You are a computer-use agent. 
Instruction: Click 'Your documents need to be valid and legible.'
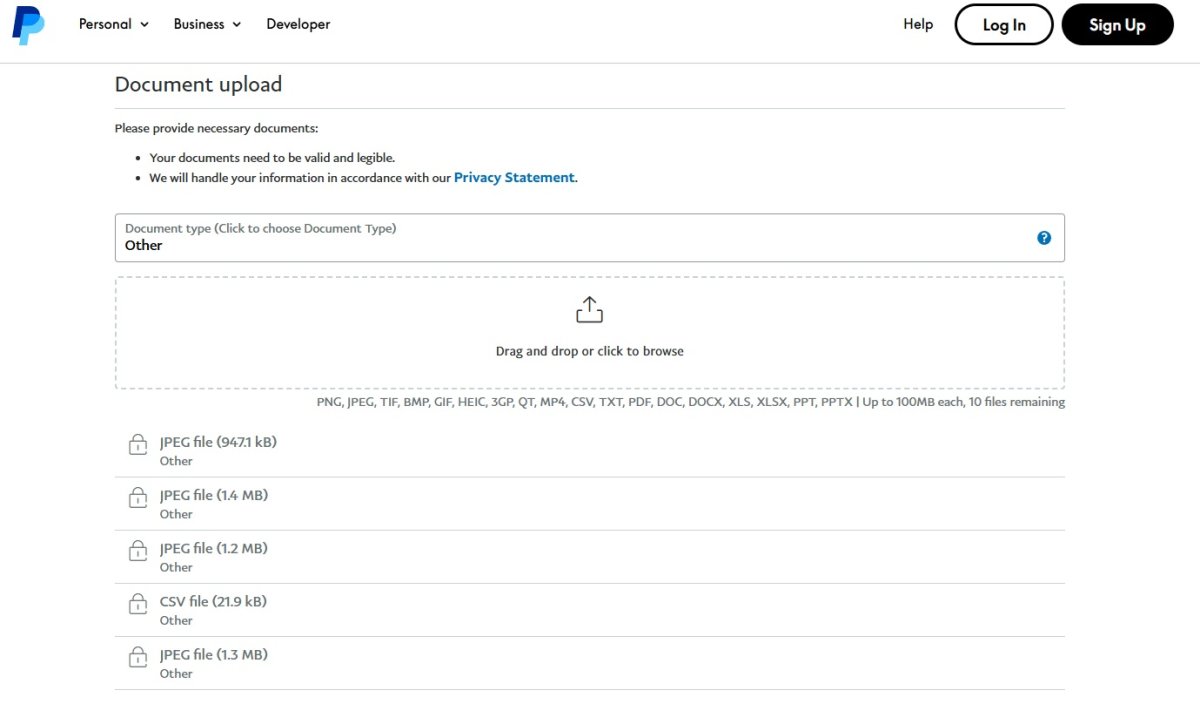[x=272, y=158]
